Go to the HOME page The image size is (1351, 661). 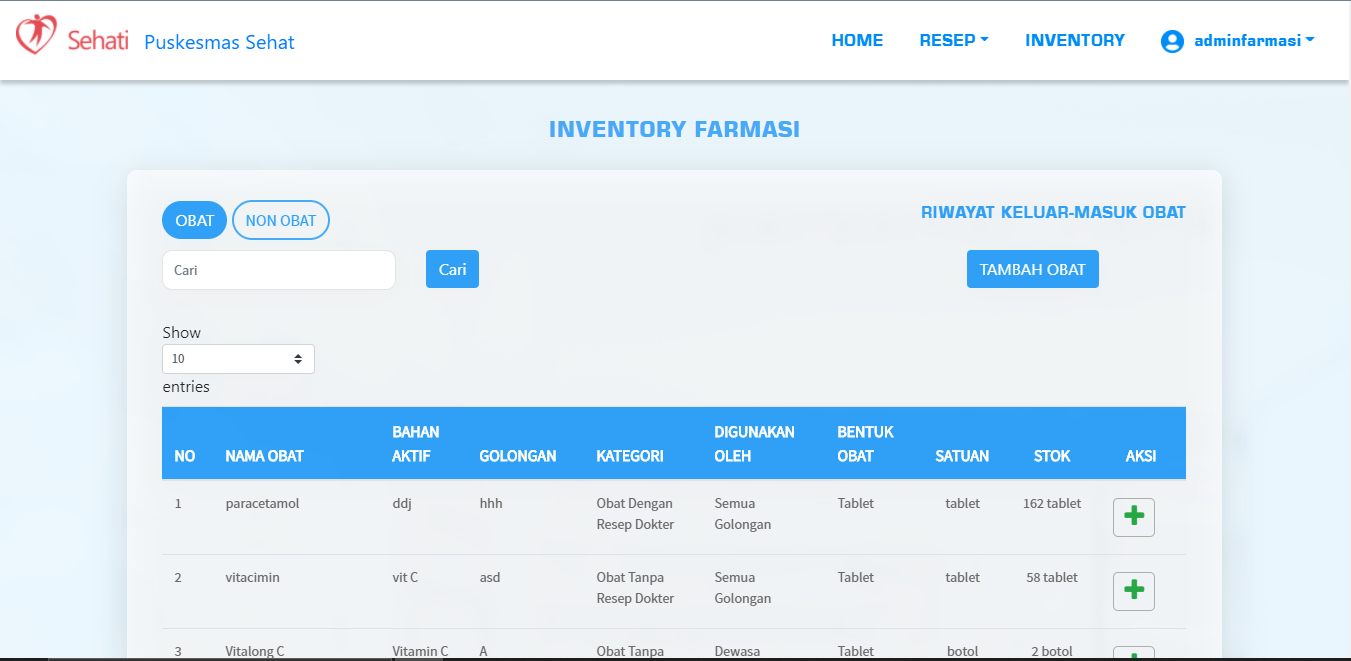(x=857, y=41)
